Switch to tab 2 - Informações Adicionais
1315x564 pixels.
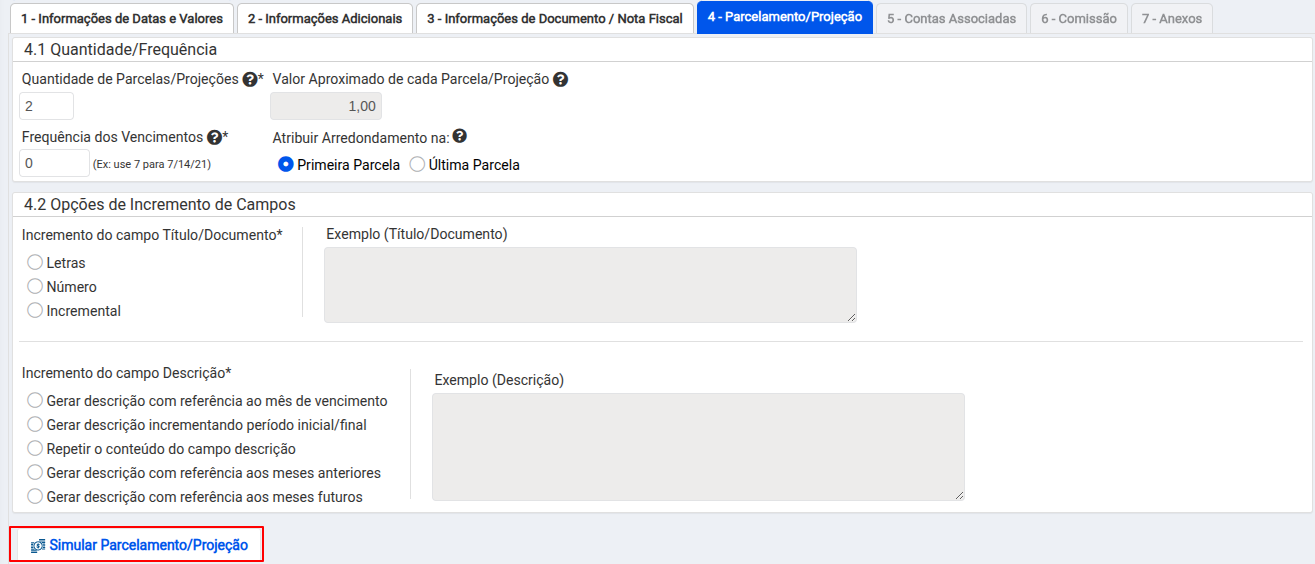pyautogui.click(x=325, y=18)
